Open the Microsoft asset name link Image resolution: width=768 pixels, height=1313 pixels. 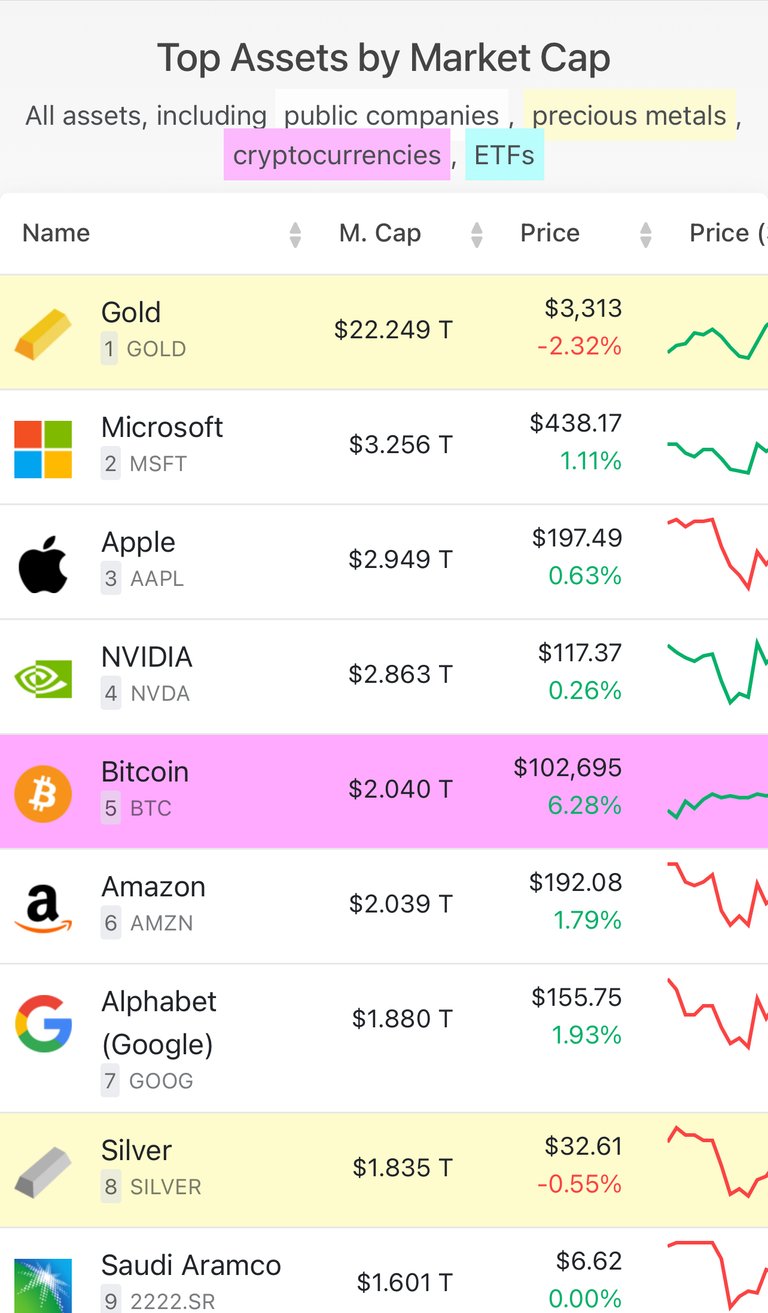pos(162,427)
